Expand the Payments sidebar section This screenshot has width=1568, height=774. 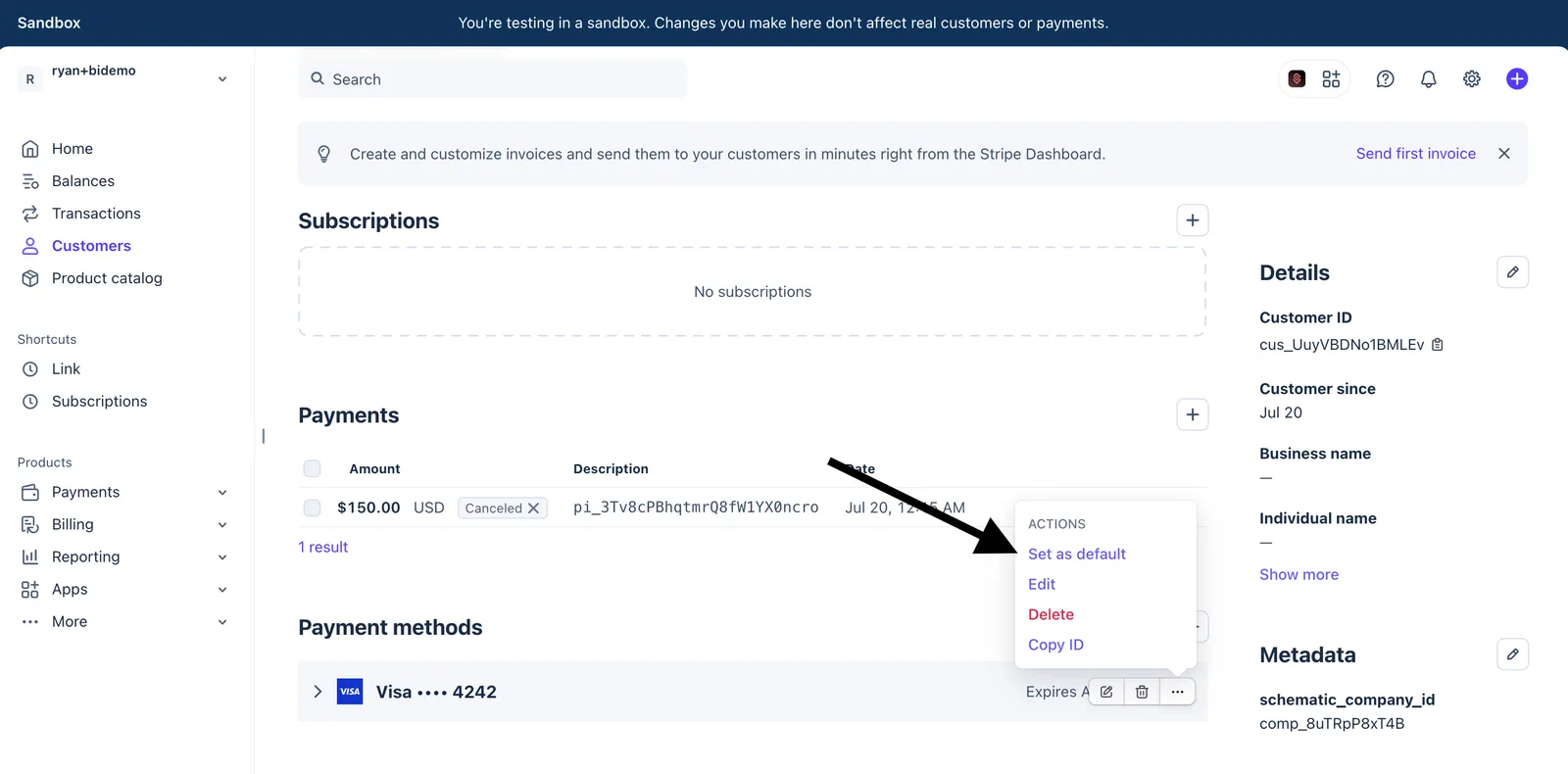pyautogui.click(x=222, y=493)
